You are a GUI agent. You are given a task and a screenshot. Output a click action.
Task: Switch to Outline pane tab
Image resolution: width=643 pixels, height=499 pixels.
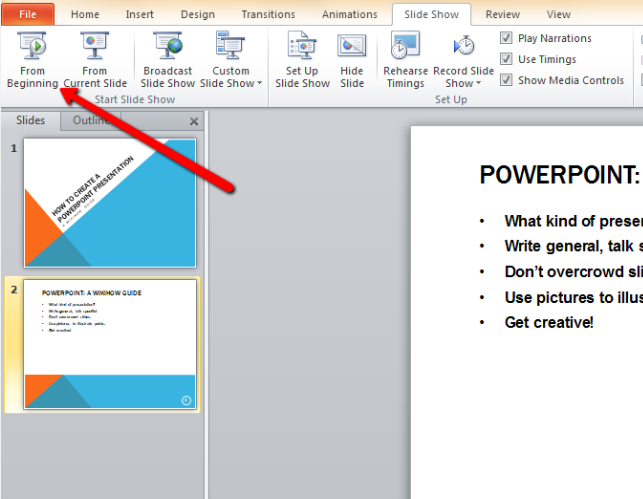tap(91, 120)
